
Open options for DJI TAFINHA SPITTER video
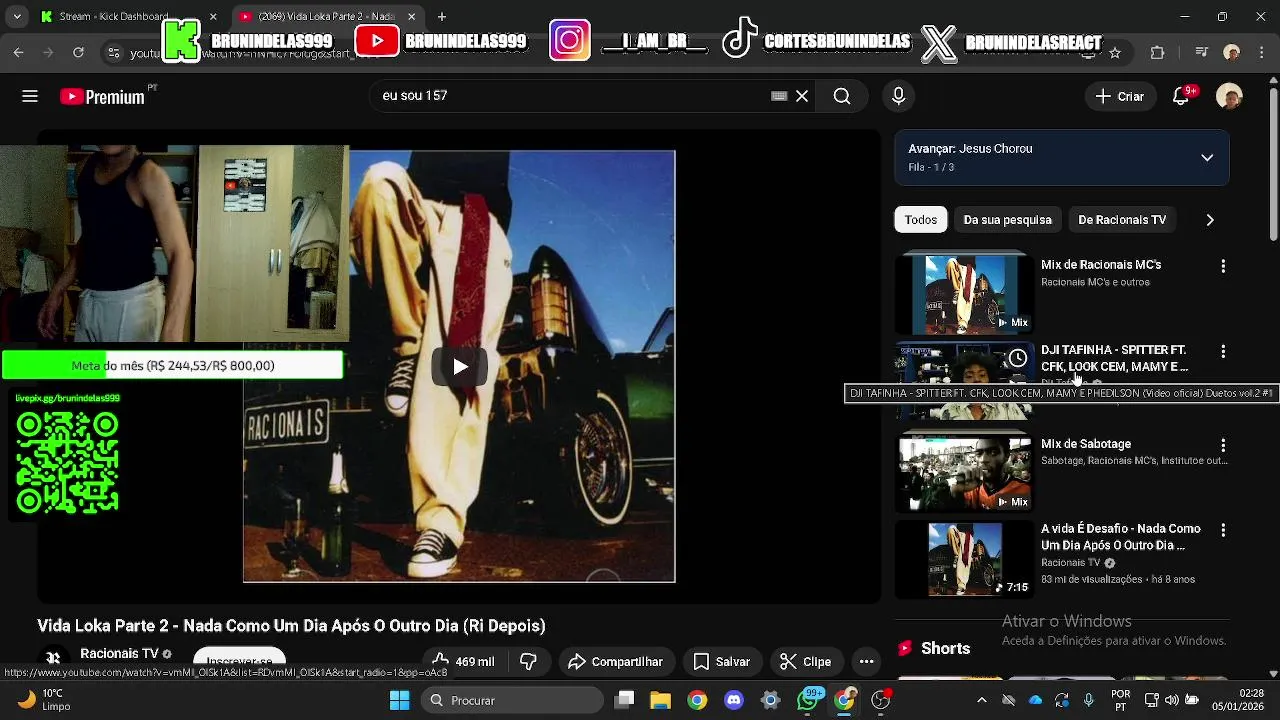coord(1223,352)
